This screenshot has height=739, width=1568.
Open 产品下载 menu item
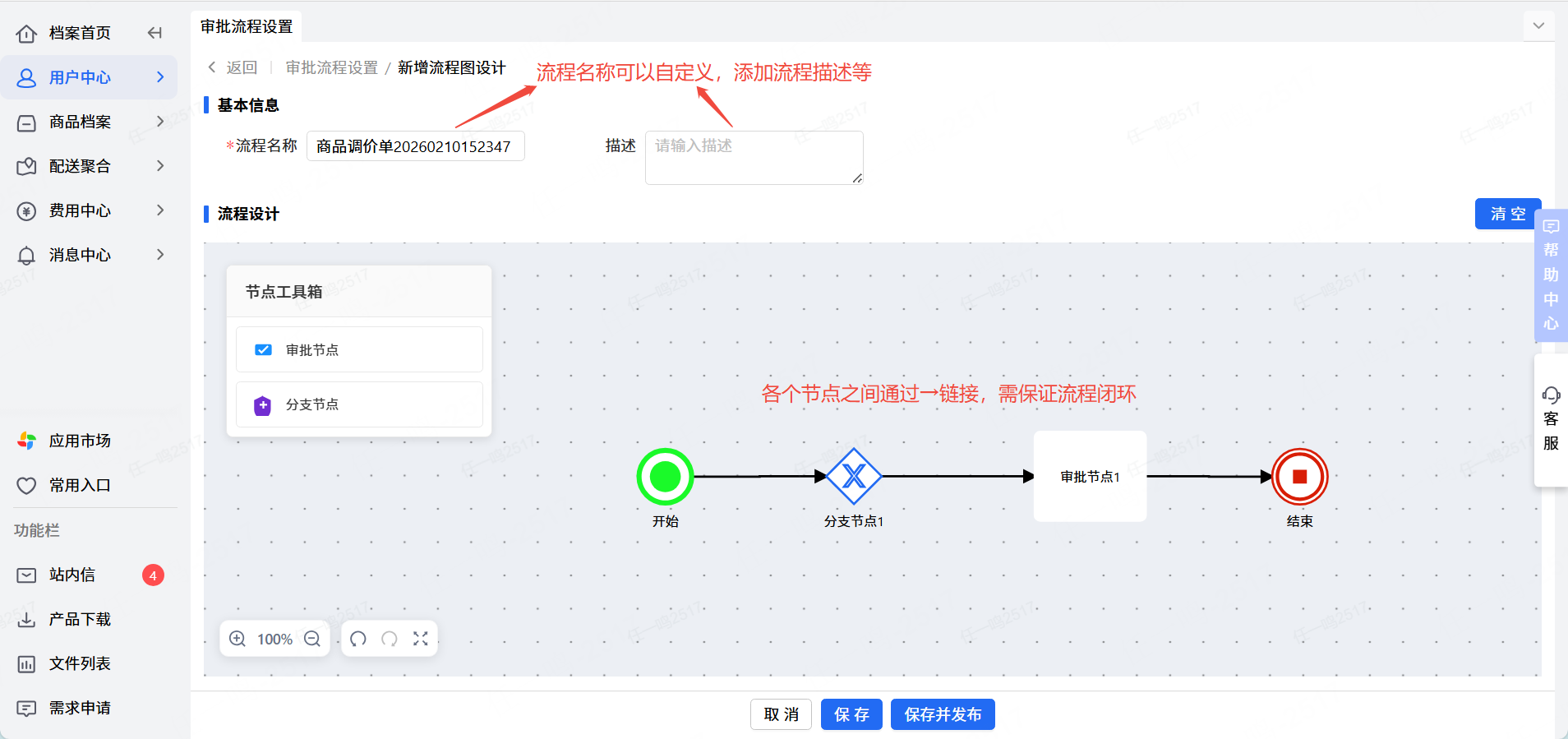point(80,619)
